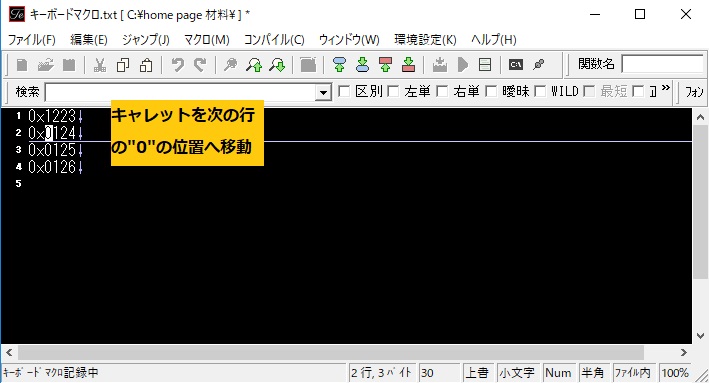Click the Paste clipboard icon
This screenshot has width=709, height=383.
tap(146, 65)
